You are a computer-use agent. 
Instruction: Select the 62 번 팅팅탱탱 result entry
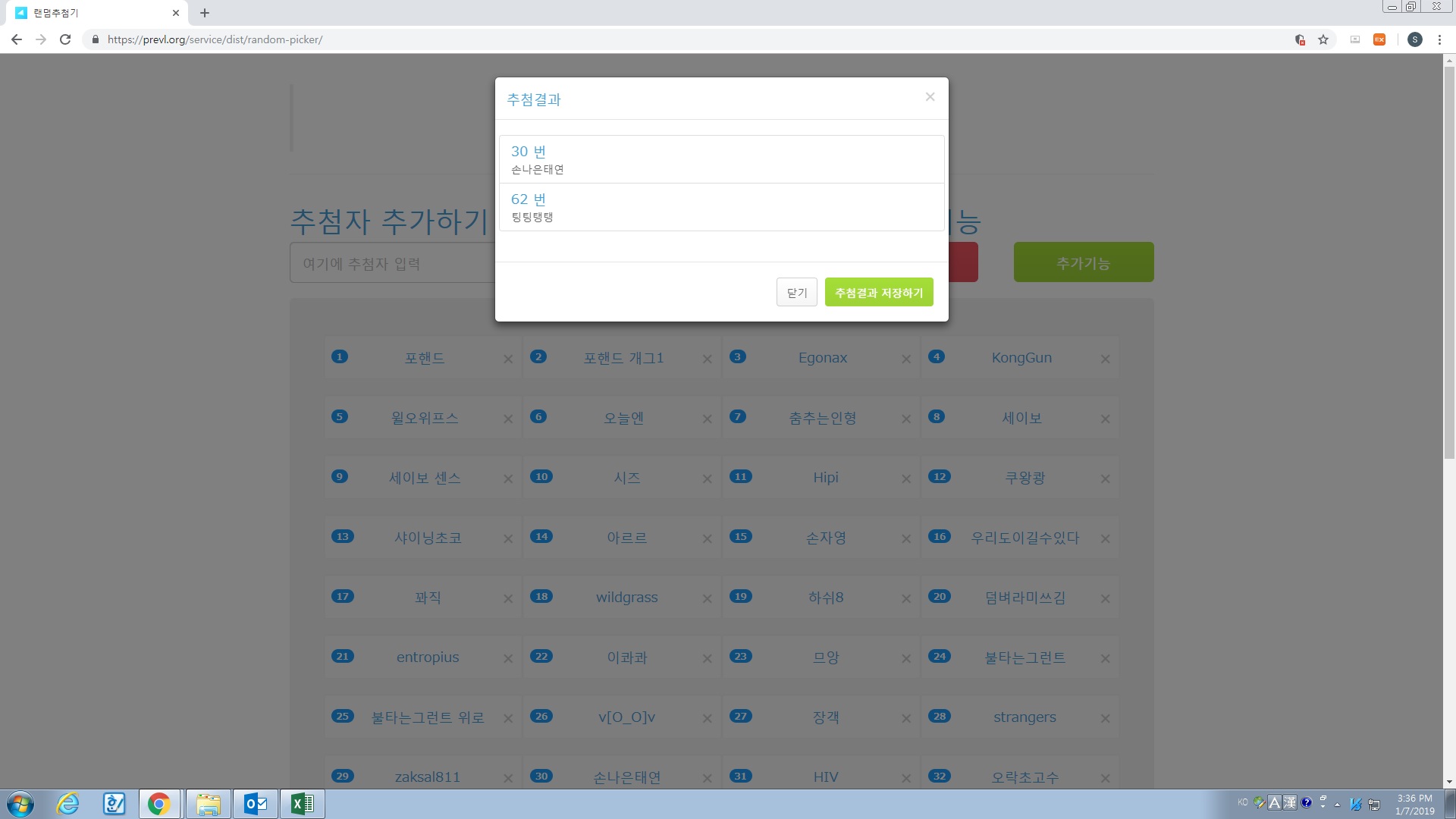[x=721, y=208]
